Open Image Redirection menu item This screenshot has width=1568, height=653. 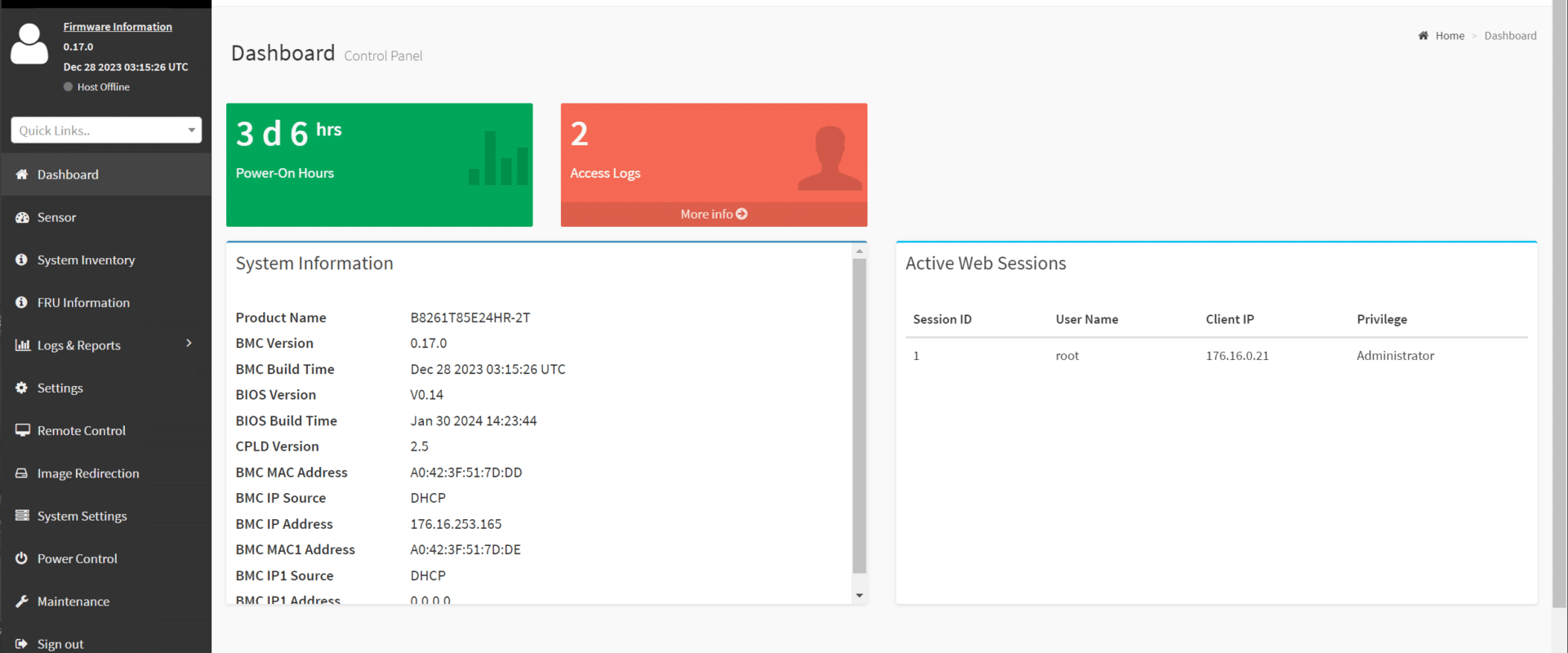click(106, 473)
